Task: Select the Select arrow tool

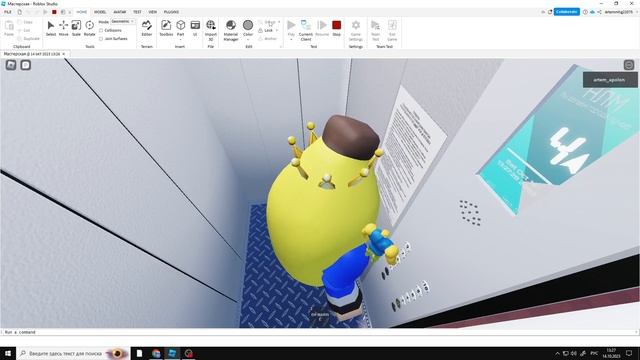Action: point(51,28)
